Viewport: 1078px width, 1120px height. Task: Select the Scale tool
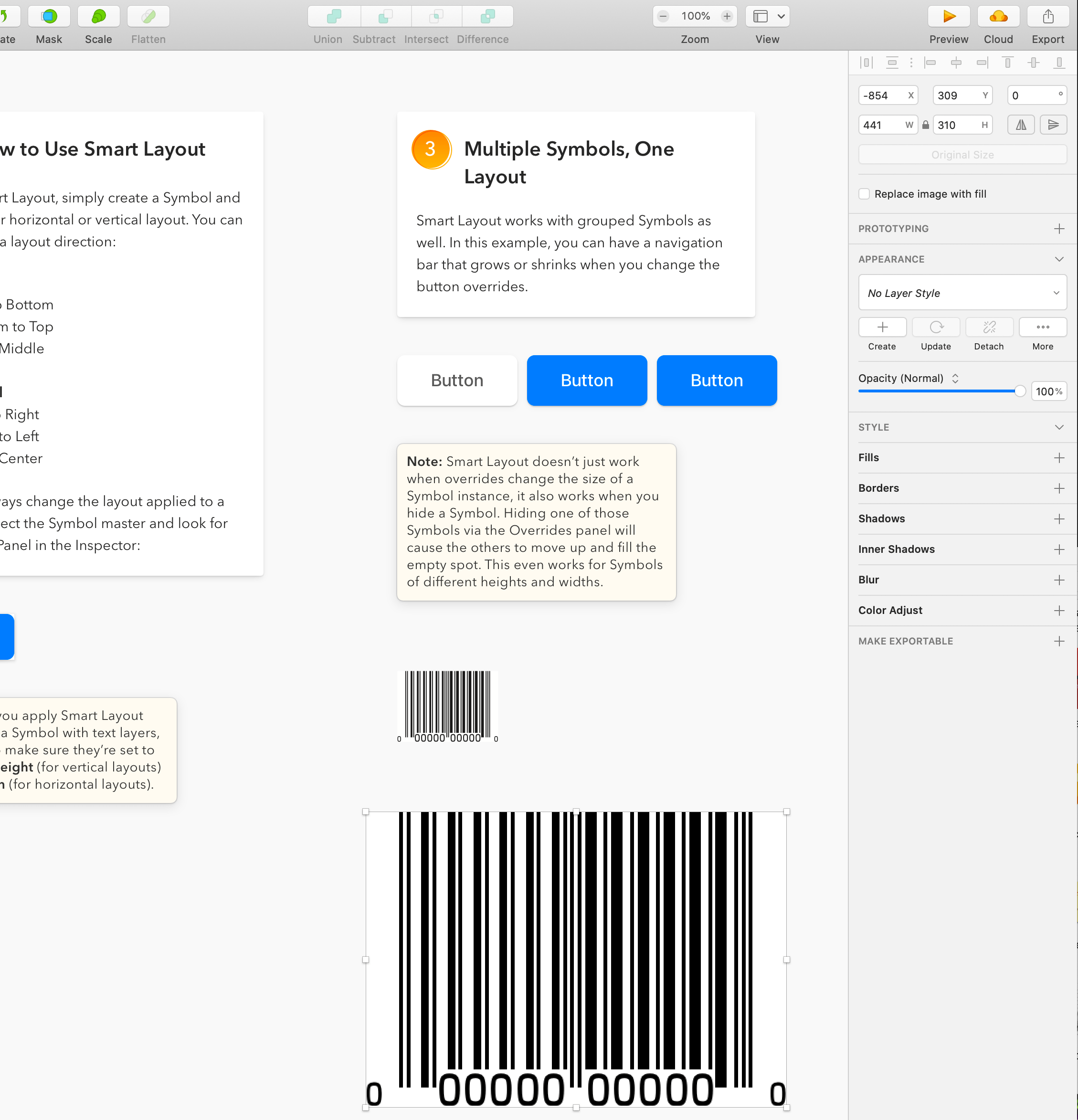tap(98, 17)
